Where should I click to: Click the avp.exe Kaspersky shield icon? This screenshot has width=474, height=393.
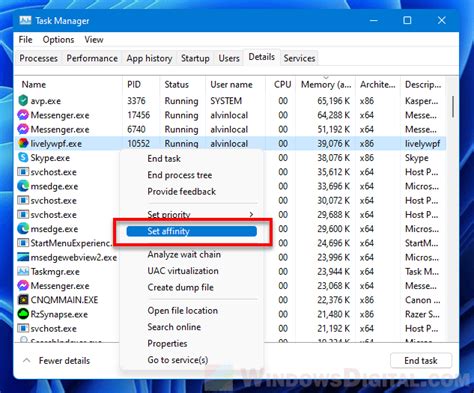pos(23,100)
